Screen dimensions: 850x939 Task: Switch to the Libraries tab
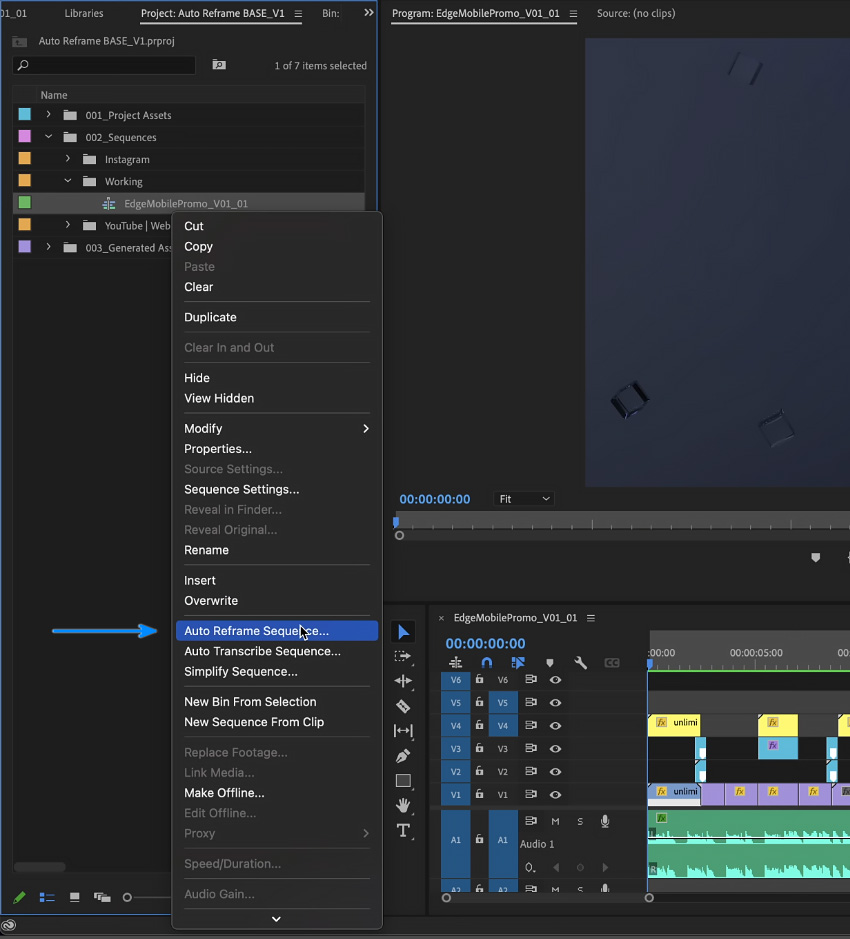point(84,13)
